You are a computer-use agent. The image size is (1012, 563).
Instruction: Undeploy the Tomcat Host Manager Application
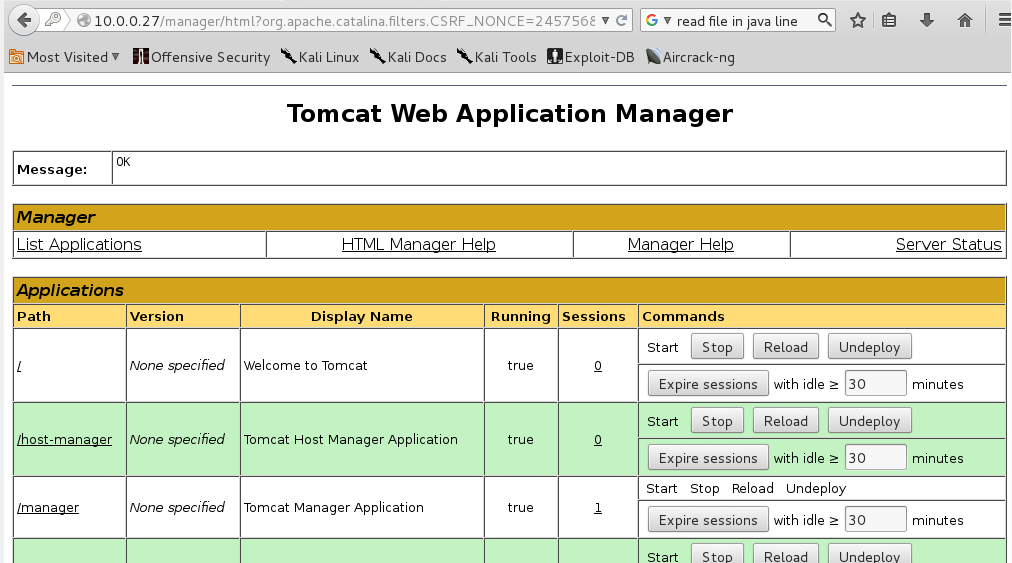coord(869,421)
